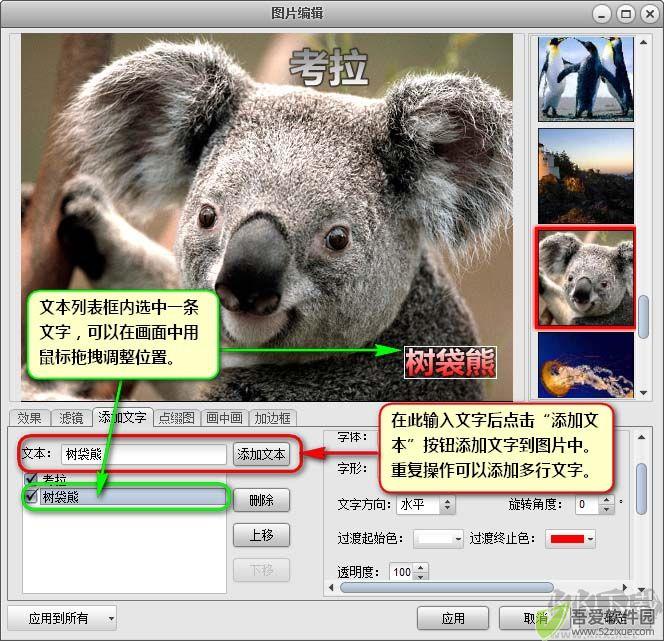This screenshot has height=641, width=664.
Task: Click the 删除 button
Action: point(261,500)
